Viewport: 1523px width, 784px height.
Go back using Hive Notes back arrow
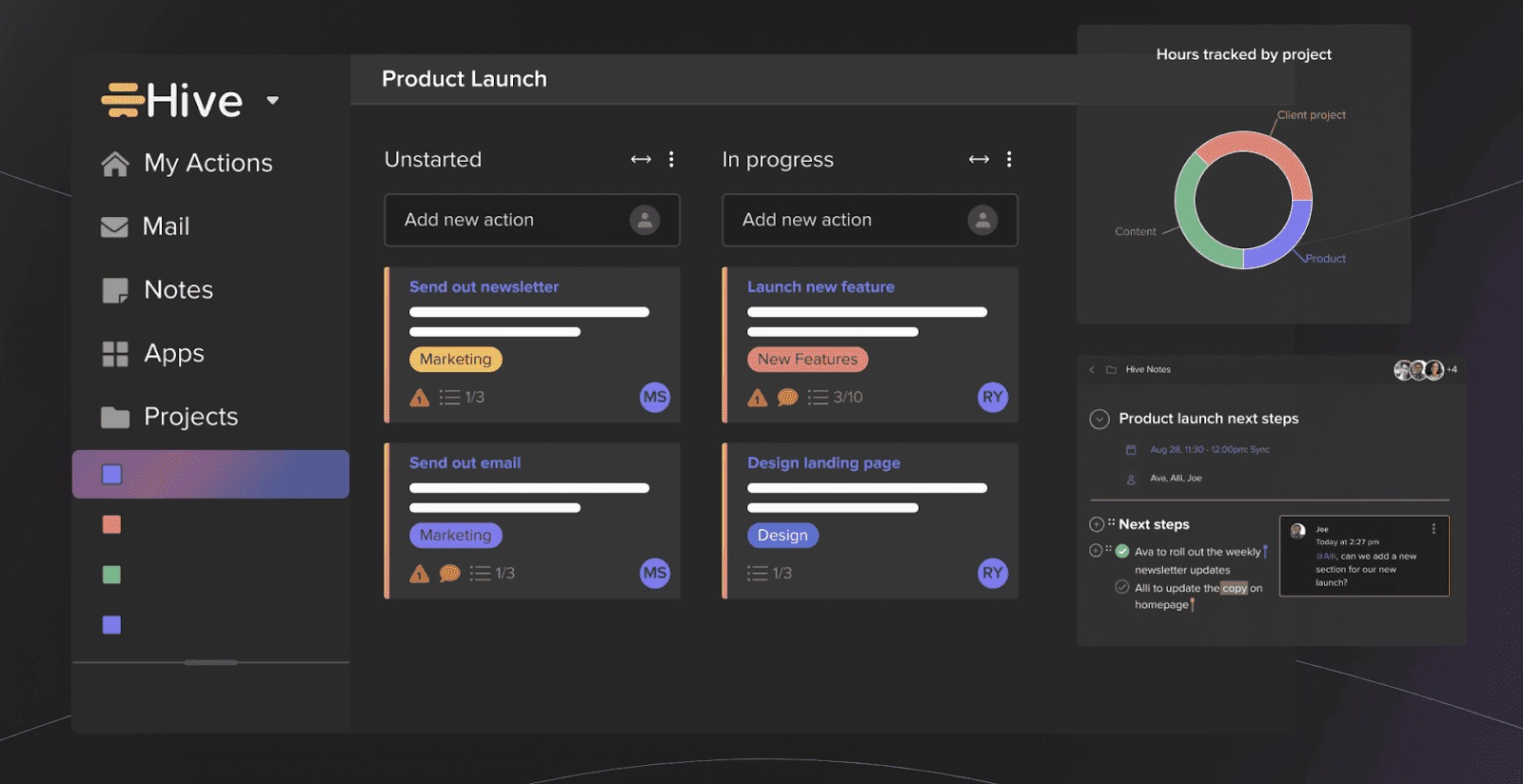point(1092,370)
